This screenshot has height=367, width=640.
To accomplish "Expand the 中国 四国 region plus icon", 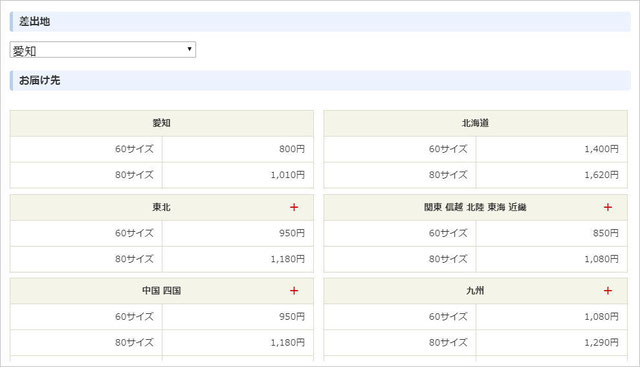I will click(x=294, y=291).
